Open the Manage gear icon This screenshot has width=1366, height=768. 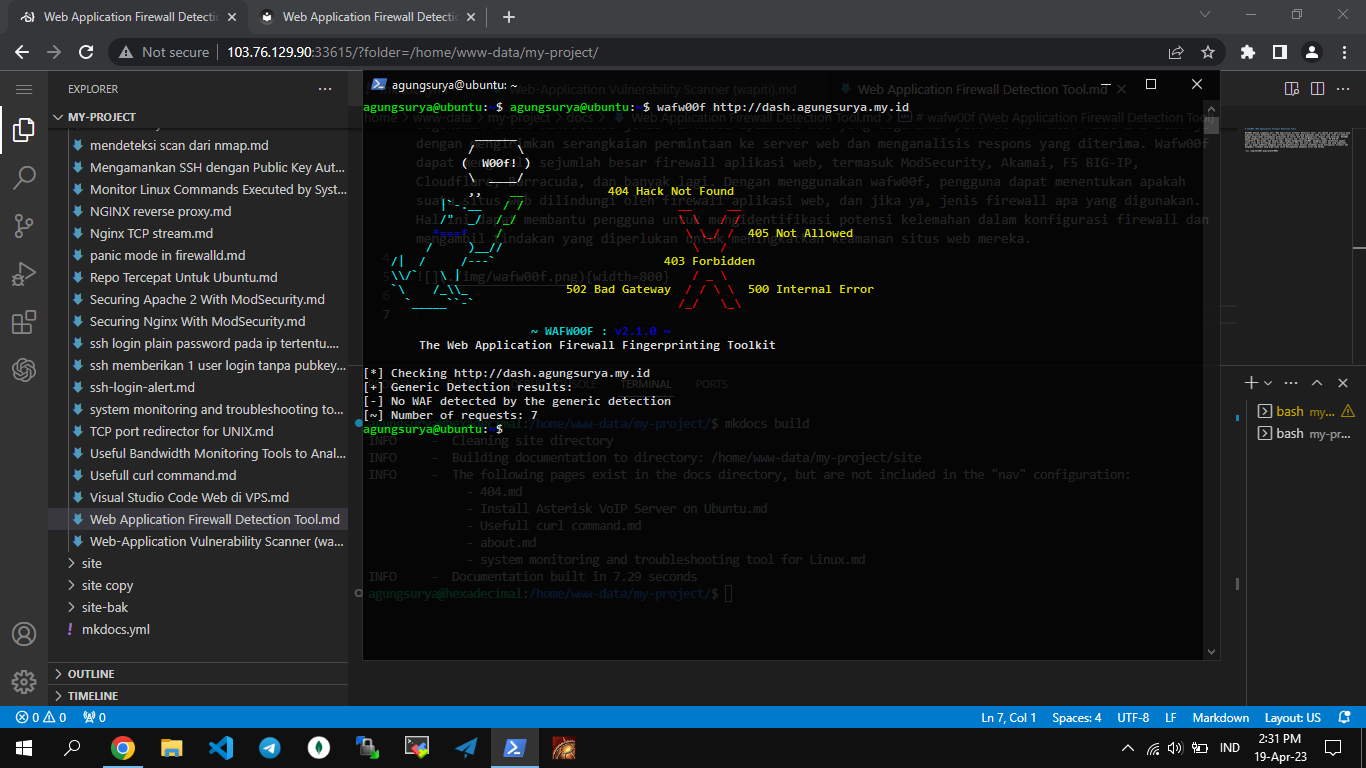click(x=24, y=682)
